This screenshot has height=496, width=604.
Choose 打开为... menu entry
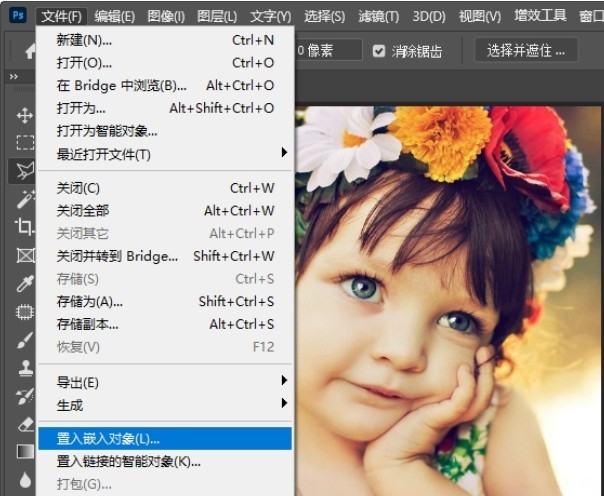click(165, 108)
